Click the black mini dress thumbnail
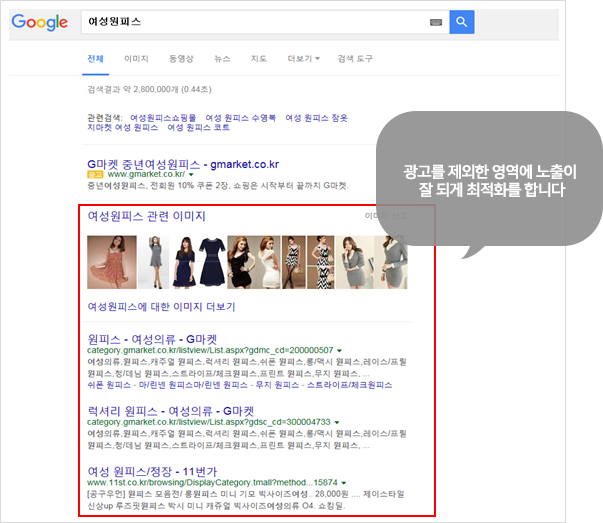The image size is (603, 523). click(x=240, y=262)
